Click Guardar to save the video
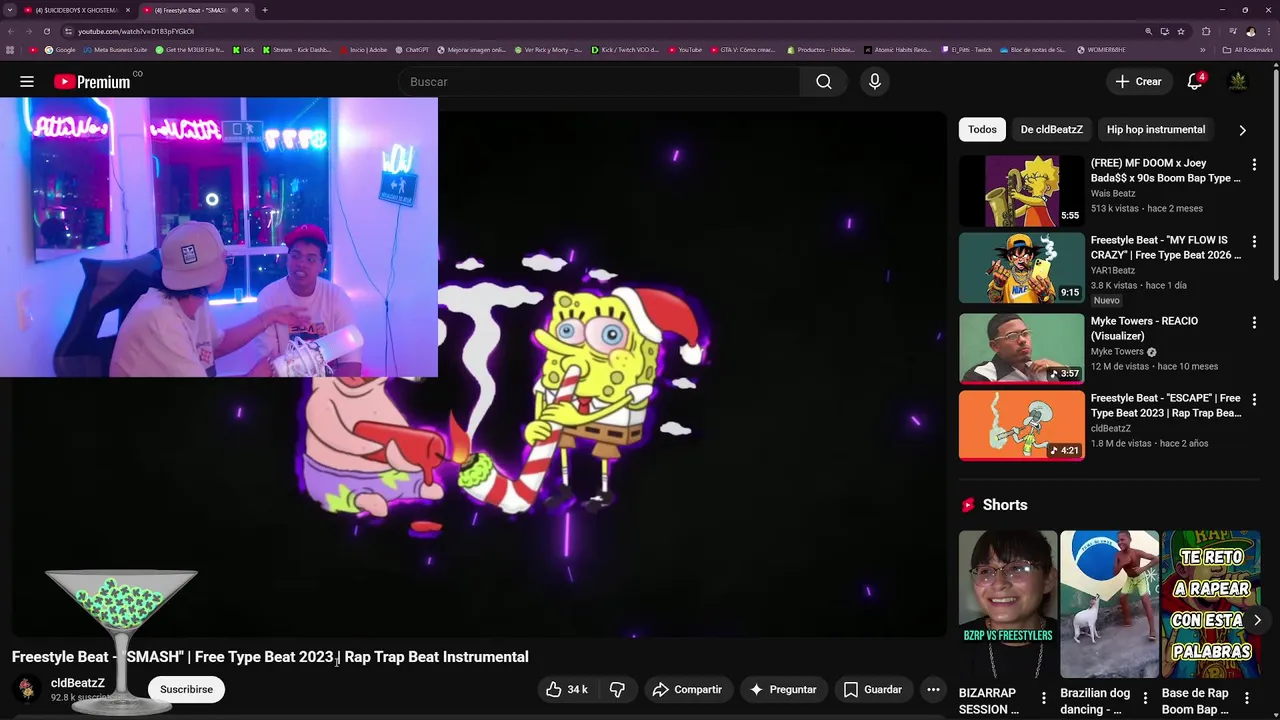This screenshot has height=720, width=1280. coord(873,689)
